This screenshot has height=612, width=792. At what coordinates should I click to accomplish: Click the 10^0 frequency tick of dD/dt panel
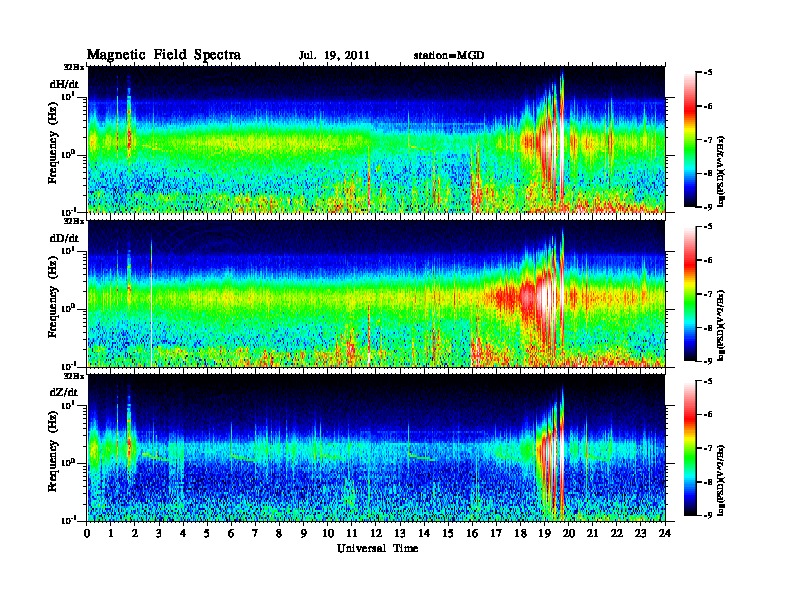click(x=69, y=309)
